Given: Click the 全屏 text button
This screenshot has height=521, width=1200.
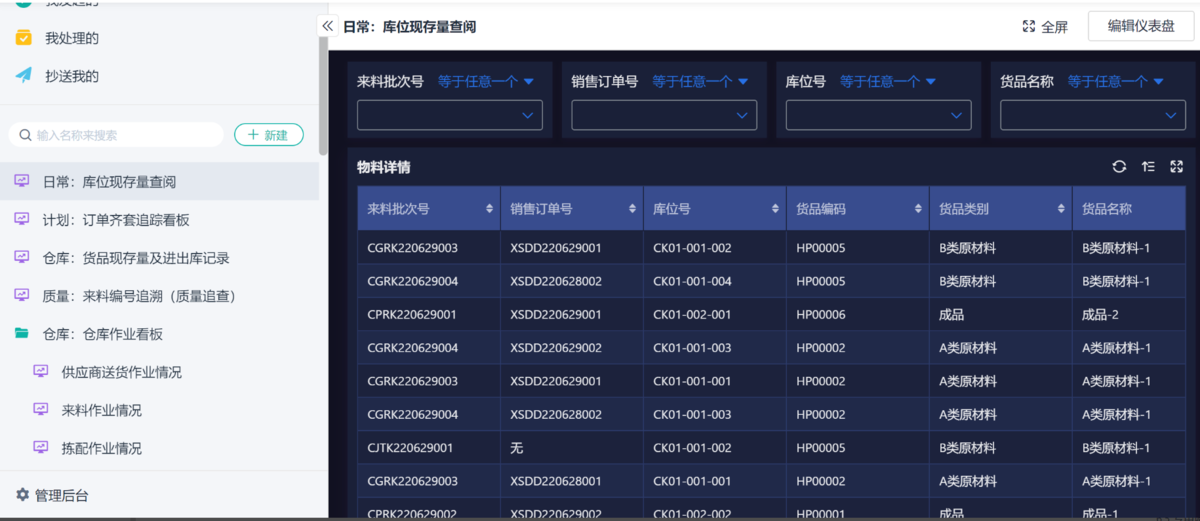Looking at the screenshot, I should coord(1054,27).
